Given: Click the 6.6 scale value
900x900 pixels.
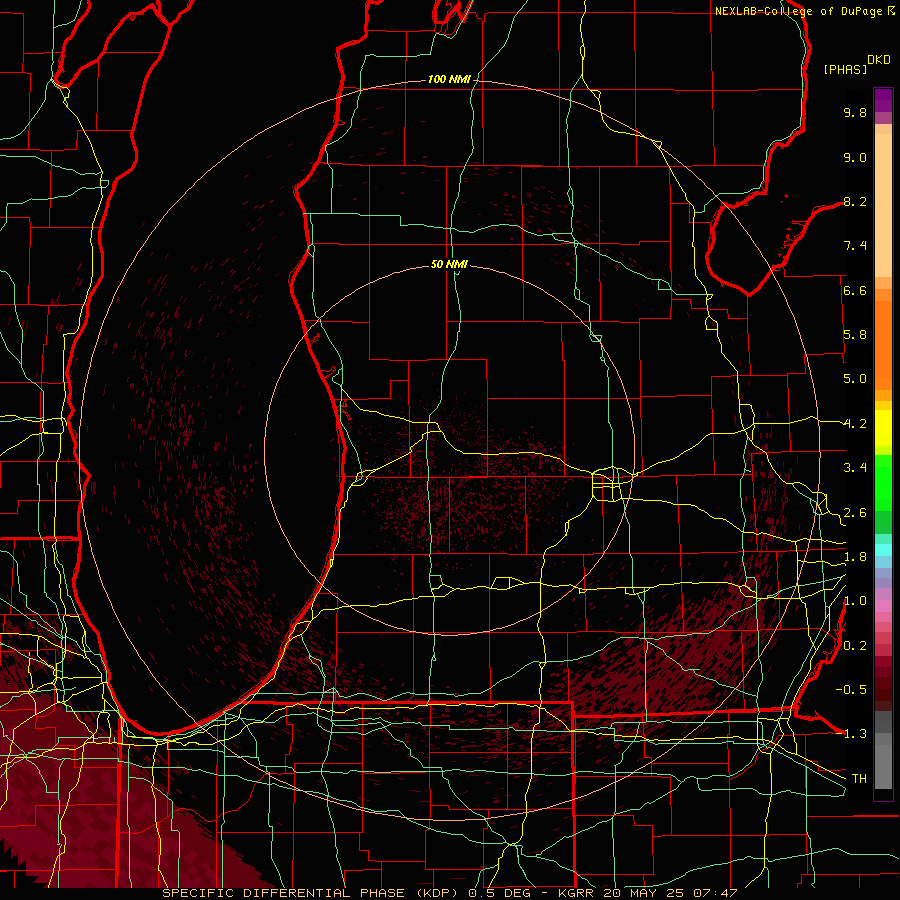Looking at the screenshot, I should [x=855, y=290].
